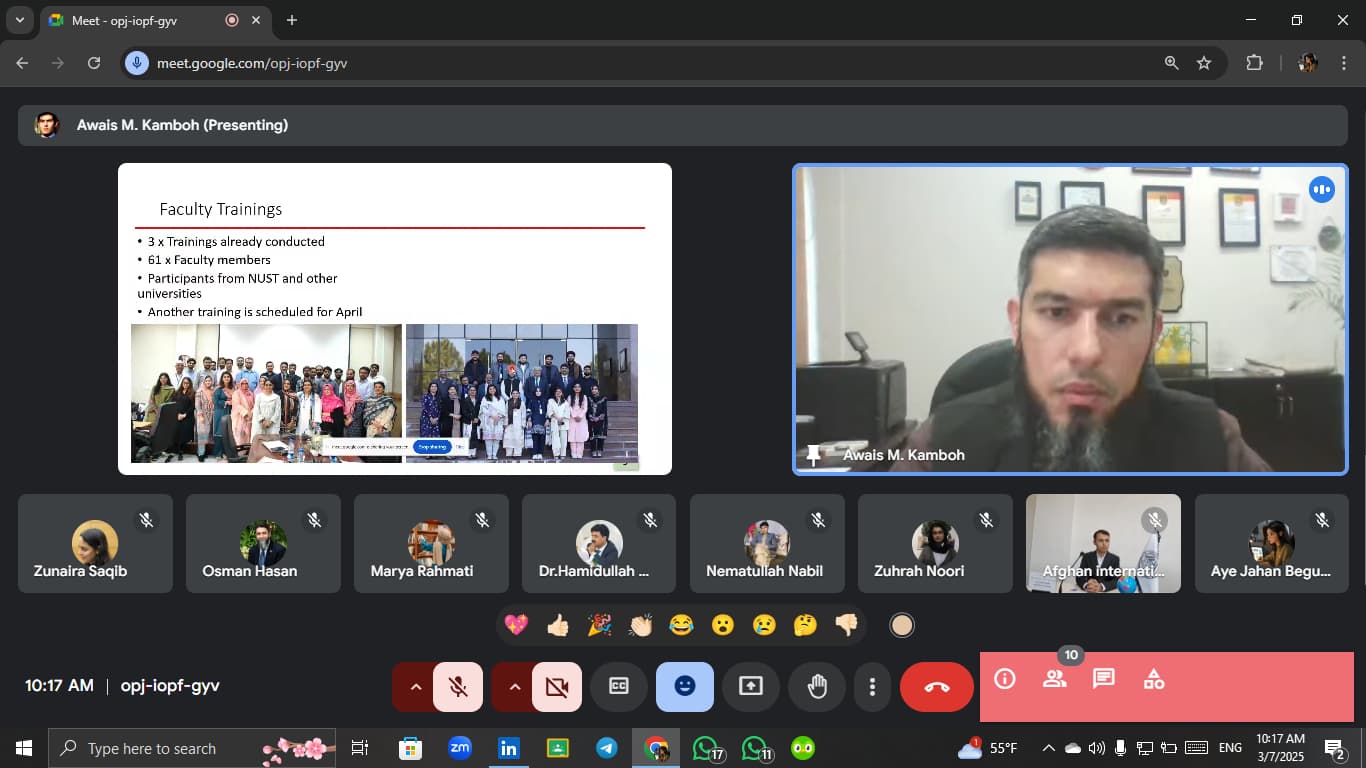
Task: Send the thumbs up reaction
Action: [558, 625]
